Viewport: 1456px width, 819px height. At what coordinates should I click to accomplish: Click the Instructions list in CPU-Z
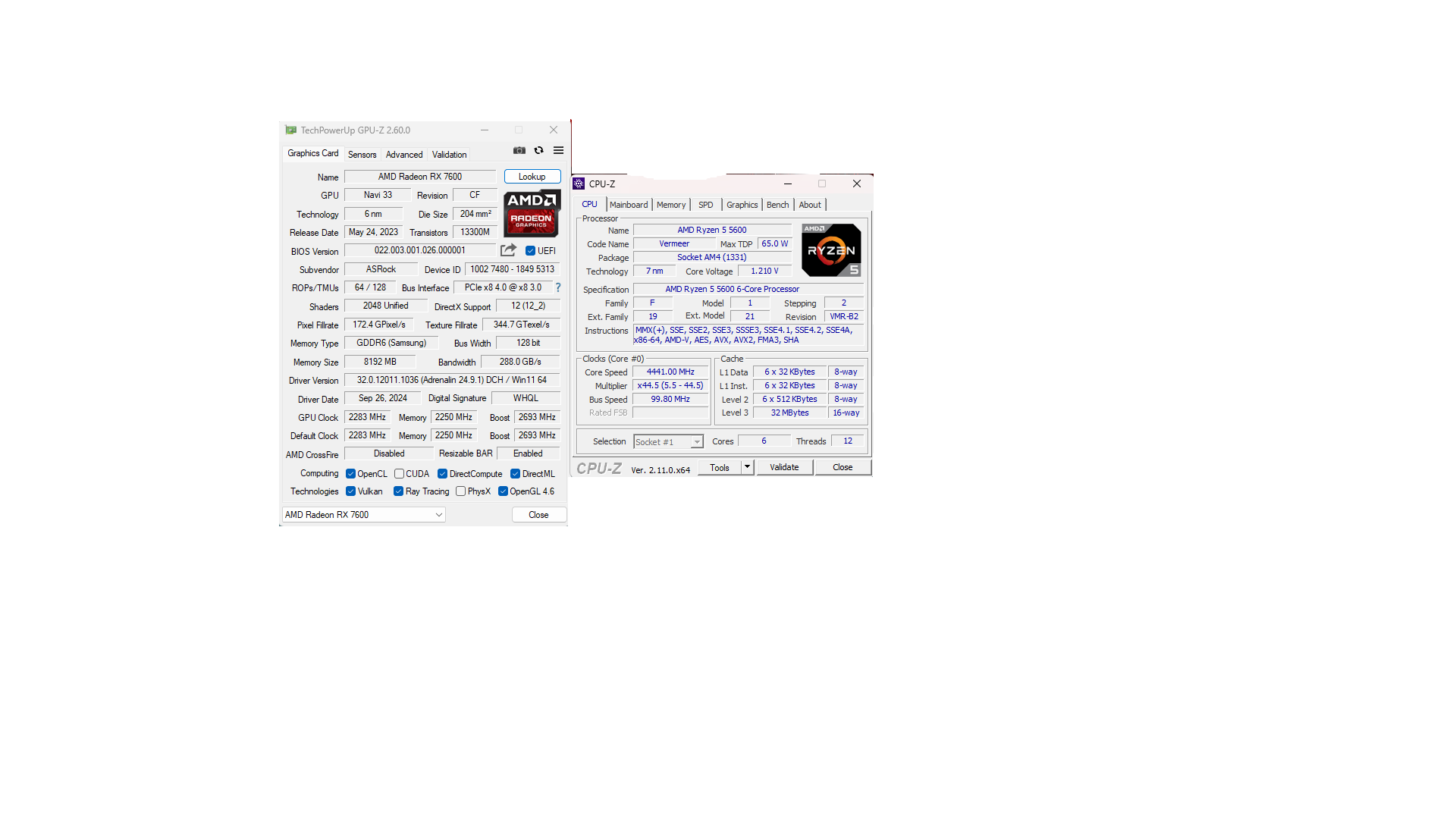coord(748,335)
